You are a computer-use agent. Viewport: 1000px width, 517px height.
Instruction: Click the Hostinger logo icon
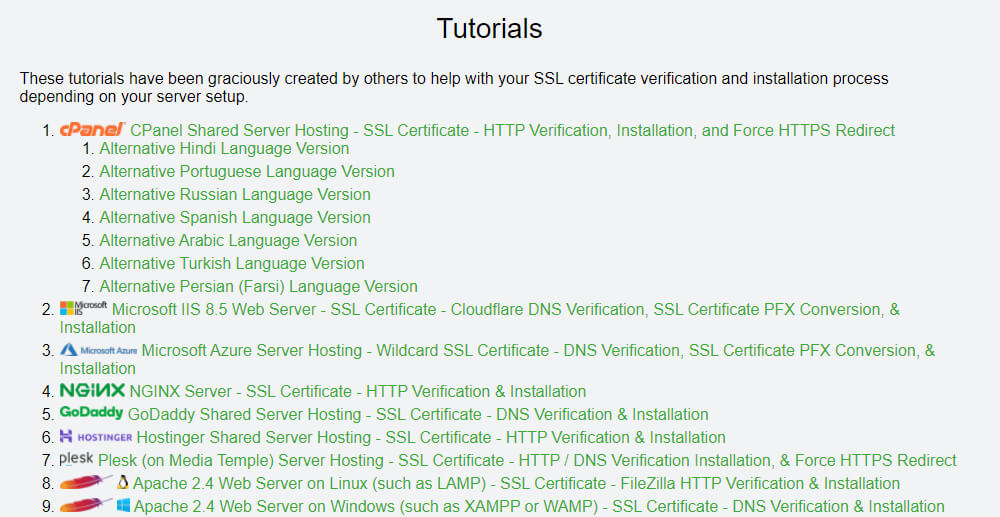[96, 437]
